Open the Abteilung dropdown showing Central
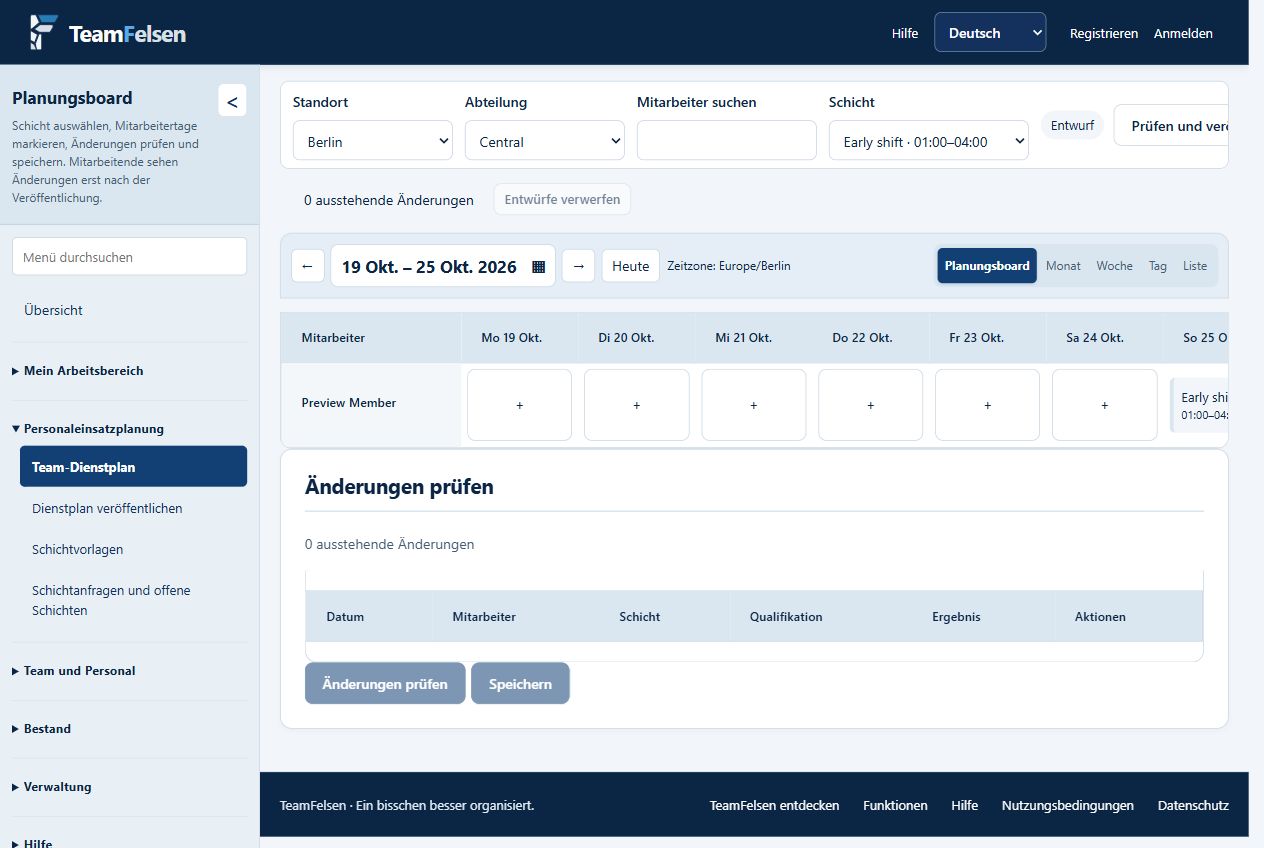The height and width of the screenshot is (848, 1264). click(545, 141)
